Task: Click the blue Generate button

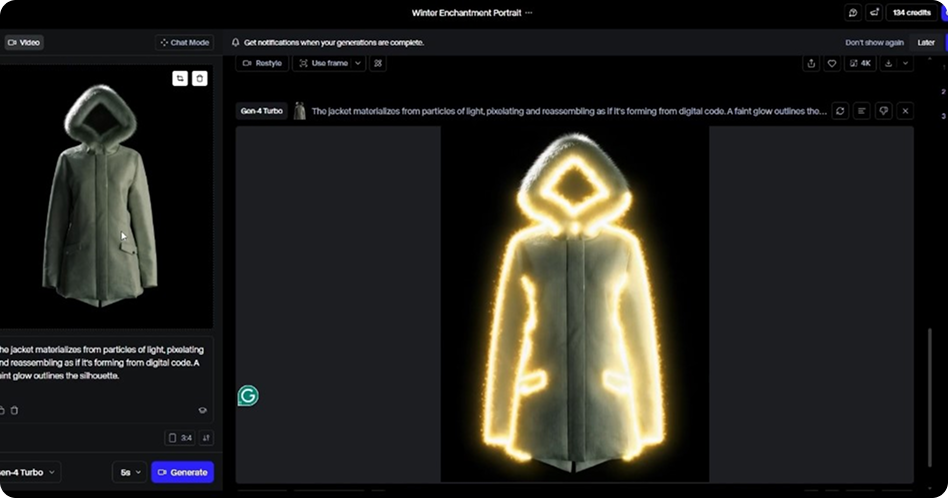Action: [182, 472]
